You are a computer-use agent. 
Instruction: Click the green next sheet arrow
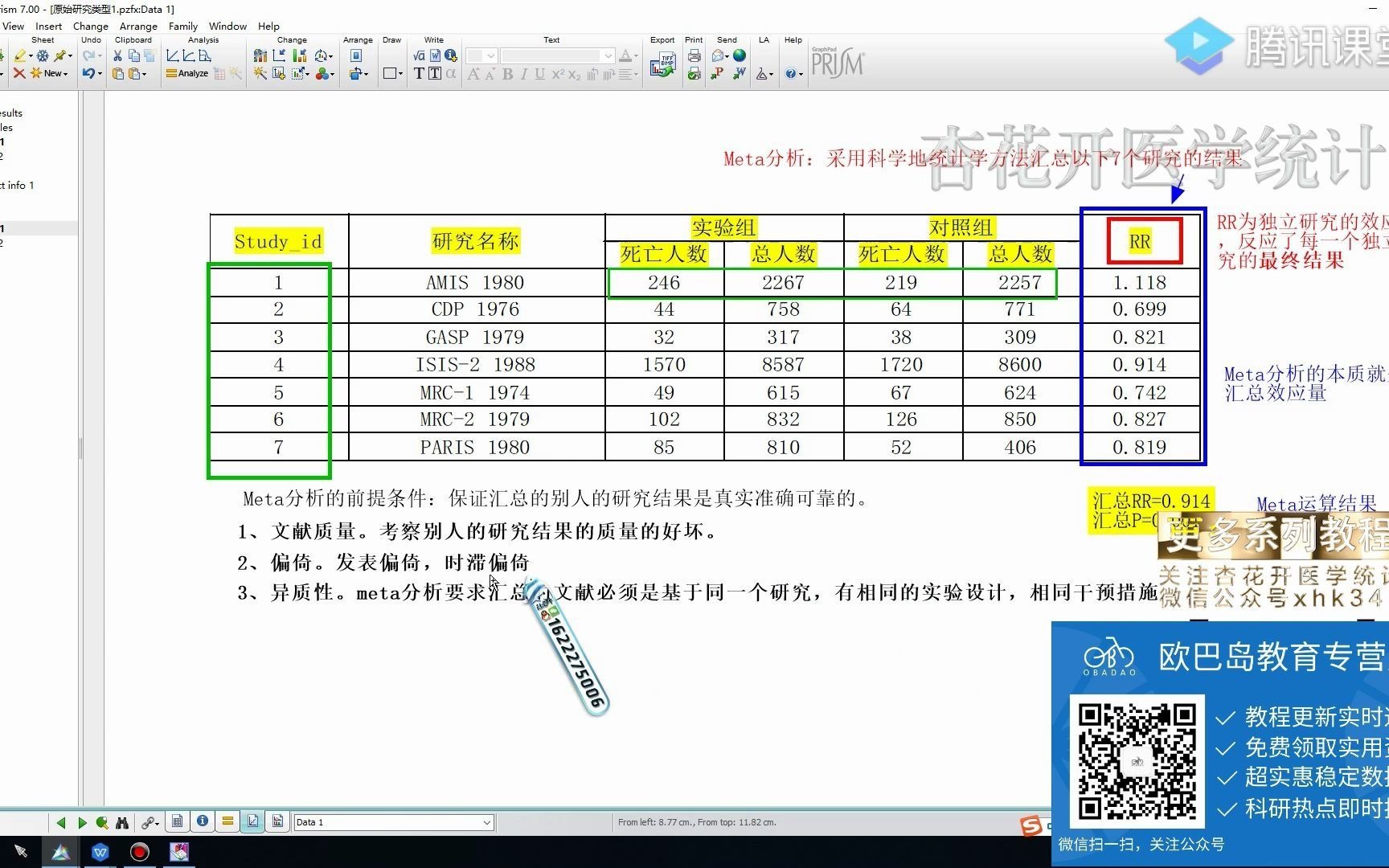tap(82, 822)
